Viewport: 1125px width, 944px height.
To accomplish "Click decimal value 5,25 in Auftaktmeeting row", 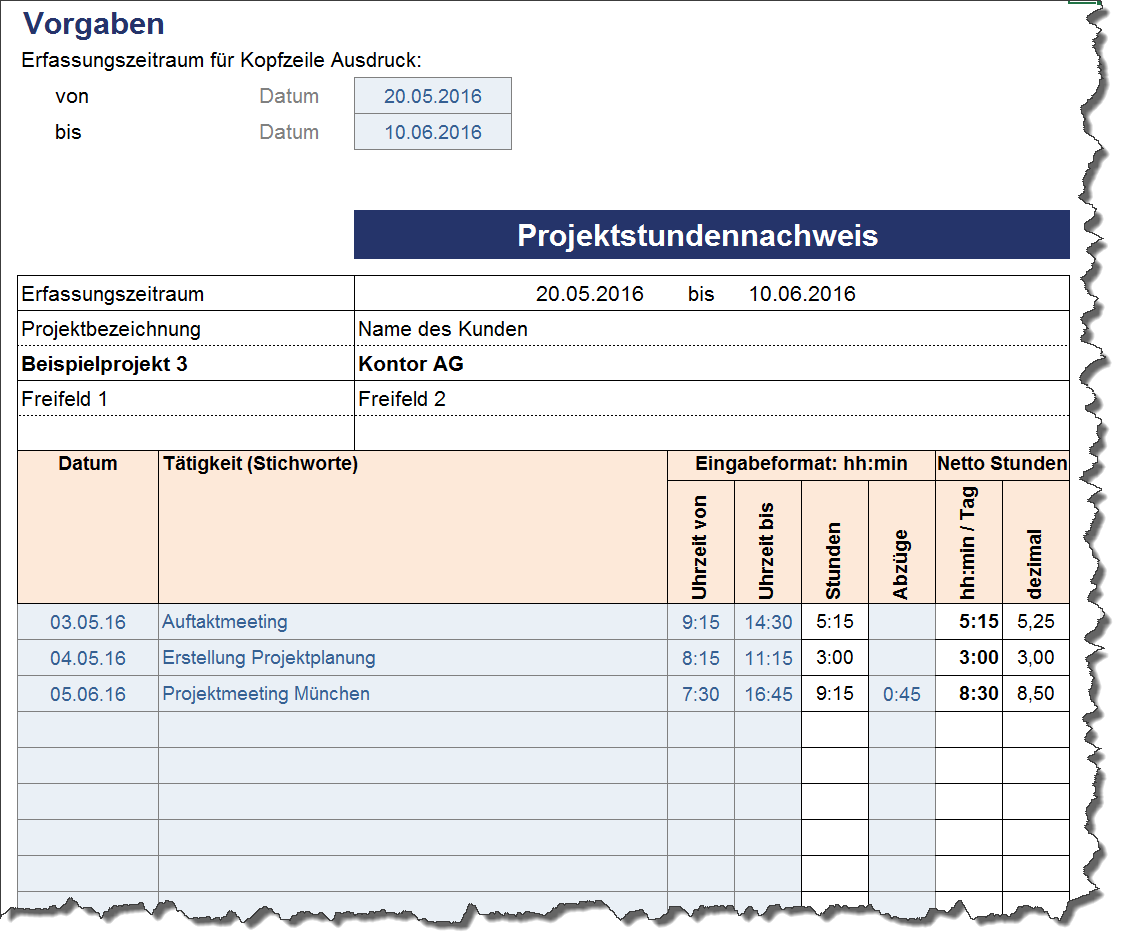I will 1036,621.
